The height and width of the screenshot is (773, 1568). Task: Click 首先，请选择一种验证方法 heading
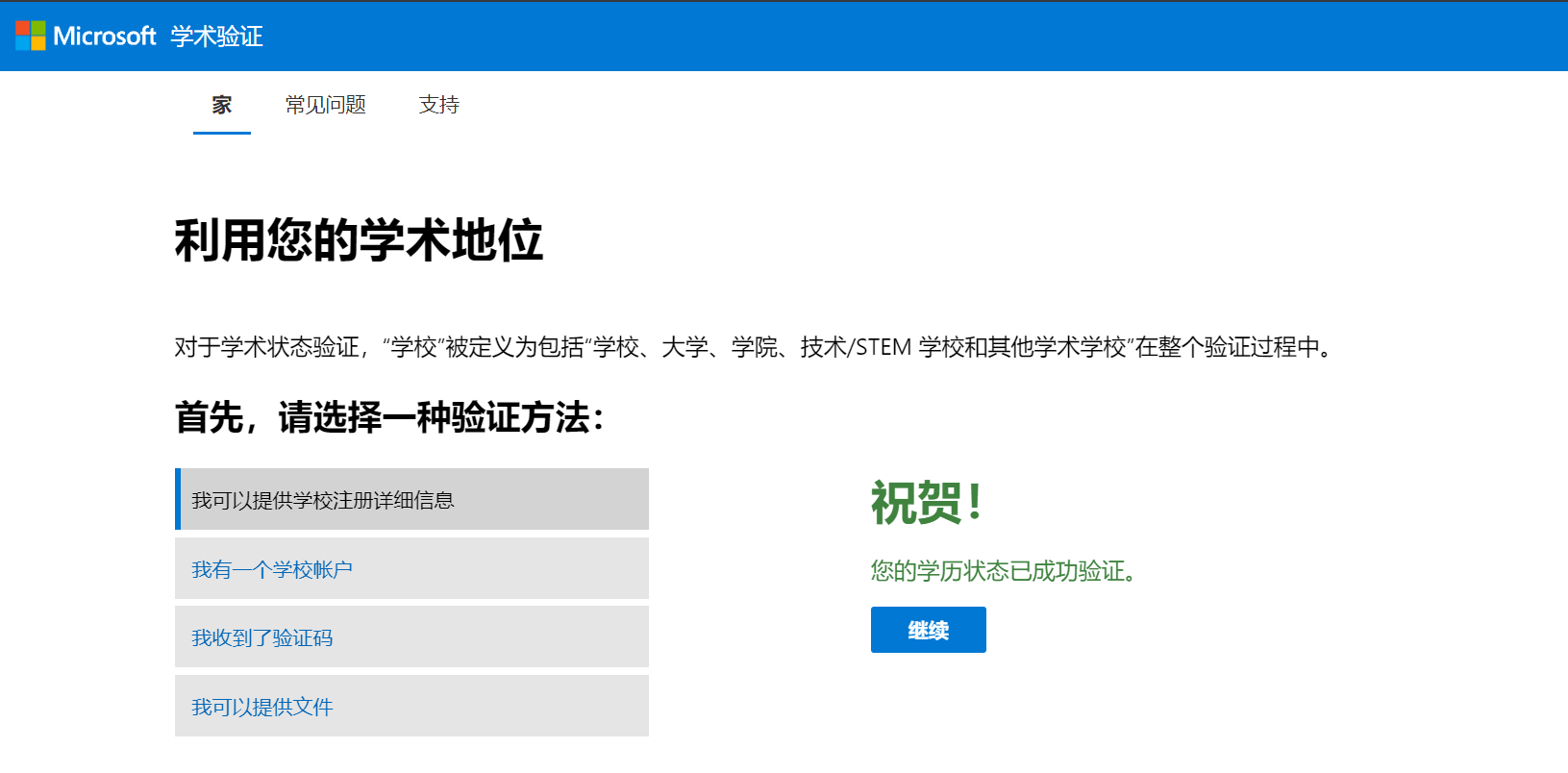pos(390,418)
